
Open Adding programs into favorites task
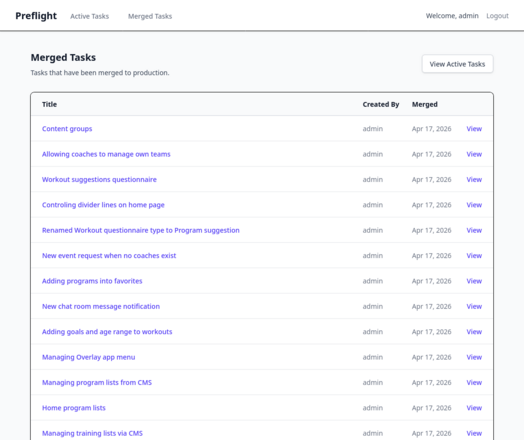click(92, 281)
